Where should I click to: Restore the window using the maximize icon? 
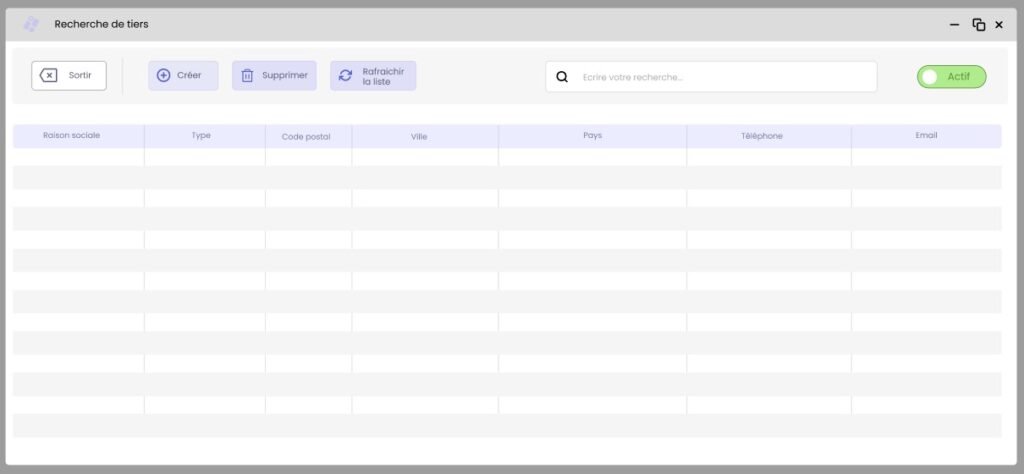[979, 25]
